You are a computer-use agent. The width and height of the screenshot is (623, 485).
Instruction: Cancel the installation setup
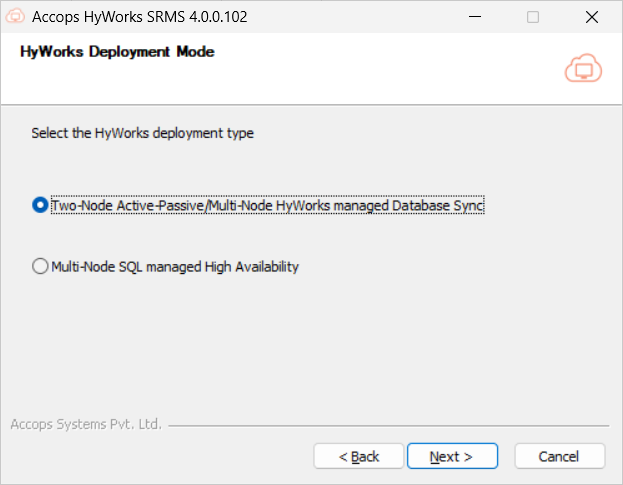pyautogui.click(x=559, y=456)
